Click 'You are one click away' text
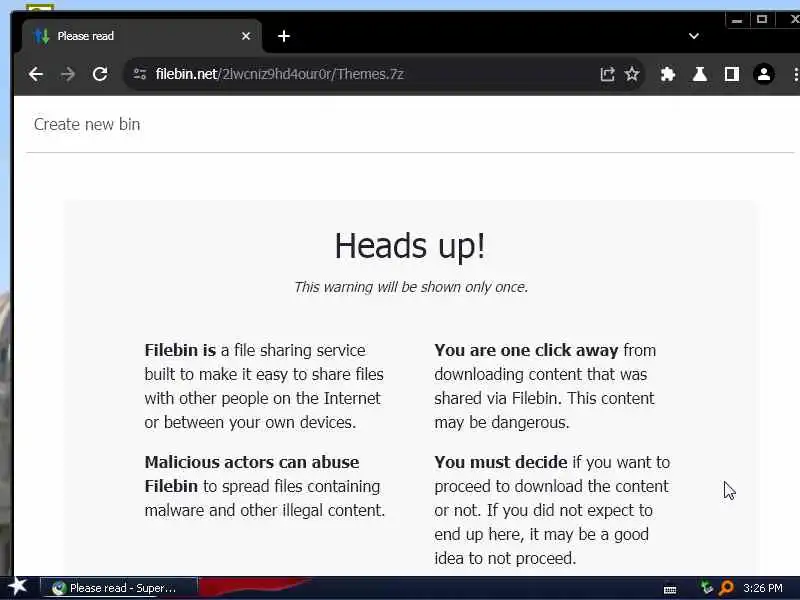 click(x=526, y=351)
